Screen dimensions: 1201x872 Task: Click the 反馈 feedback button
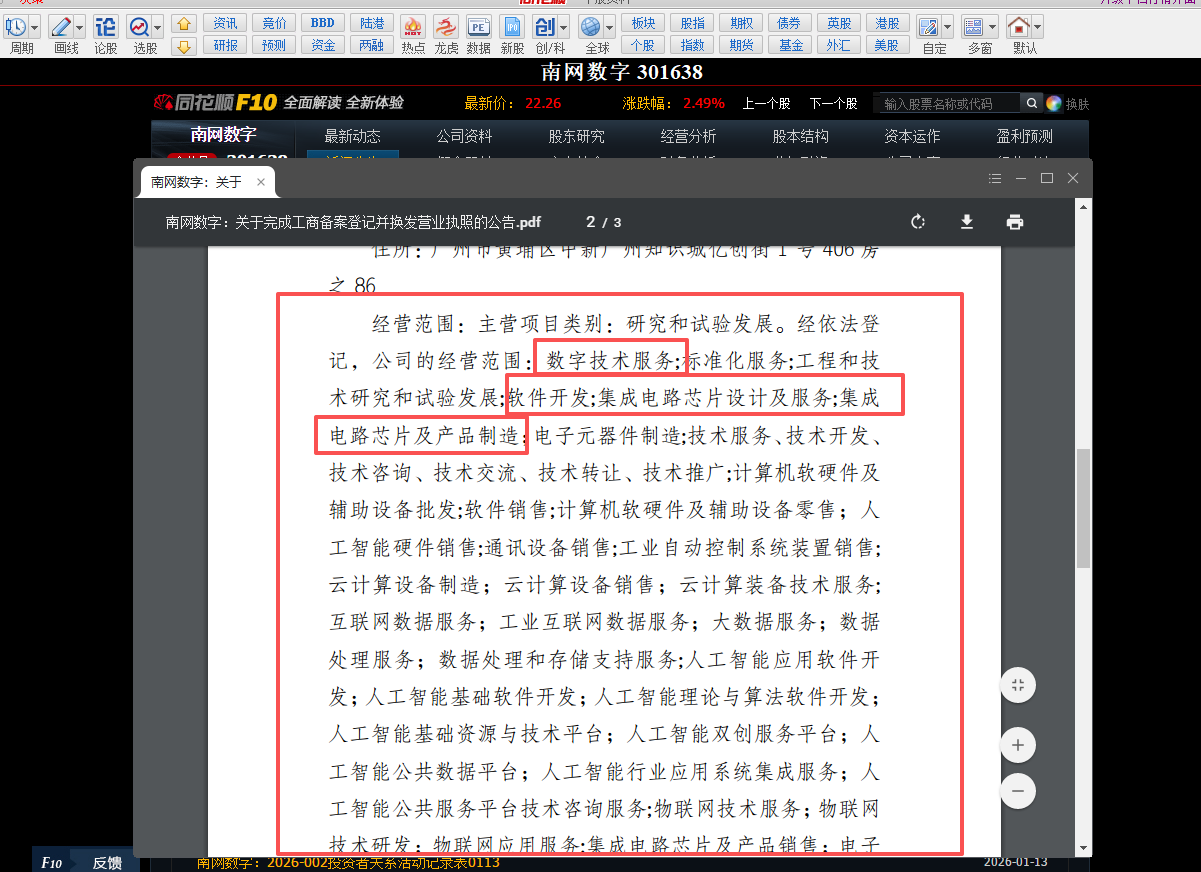[107, 863]
